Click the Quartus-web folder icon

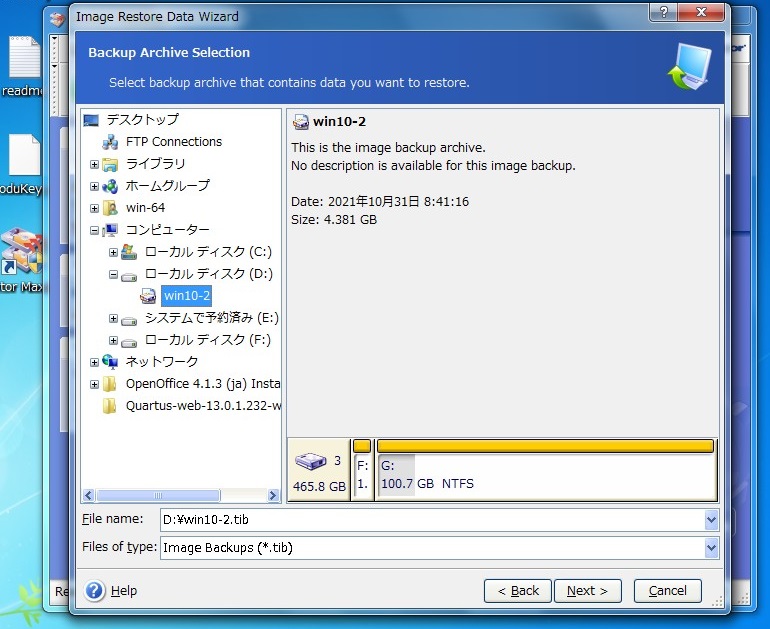tap(110, 406)
